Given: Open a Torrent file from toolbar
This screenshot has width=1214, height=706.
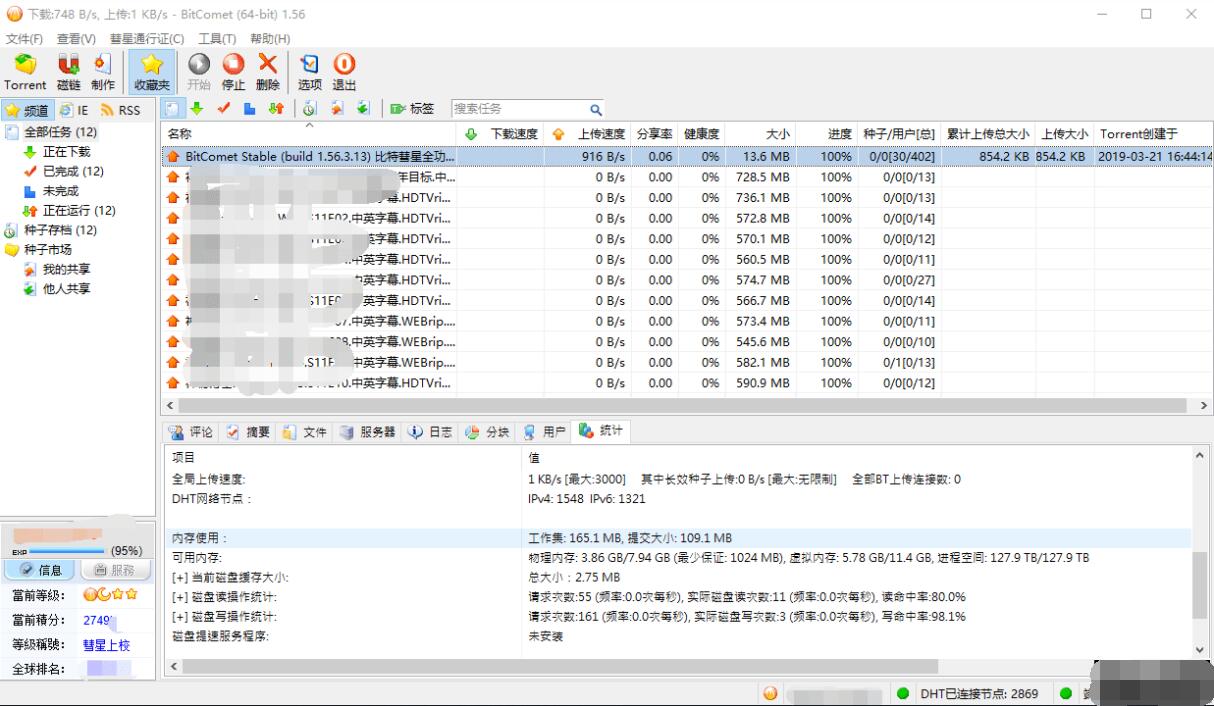Looking at the screenshot, I should pyautogui.click(x=25, y=73).
